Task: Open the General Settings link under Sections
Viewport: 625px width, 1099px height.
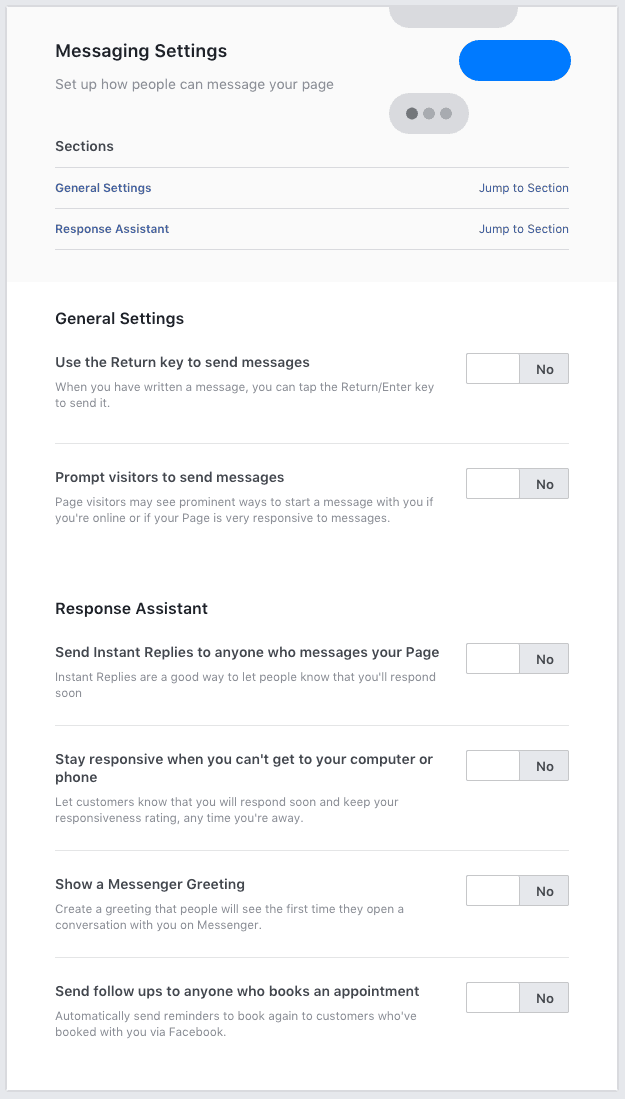Action: (103, 188)
